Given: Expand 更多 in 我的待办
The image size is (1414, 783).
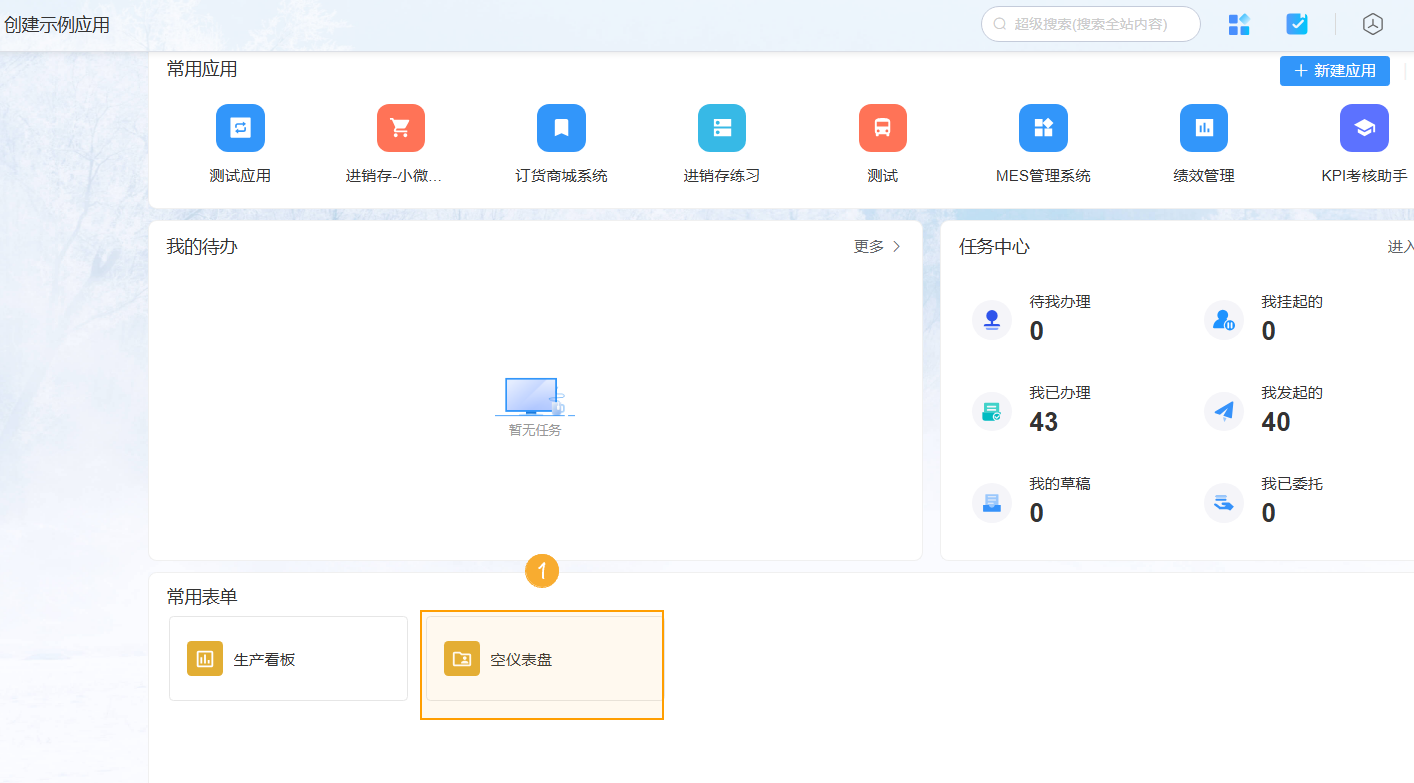Looking at the screenshot, I should [x=877, y=247].
